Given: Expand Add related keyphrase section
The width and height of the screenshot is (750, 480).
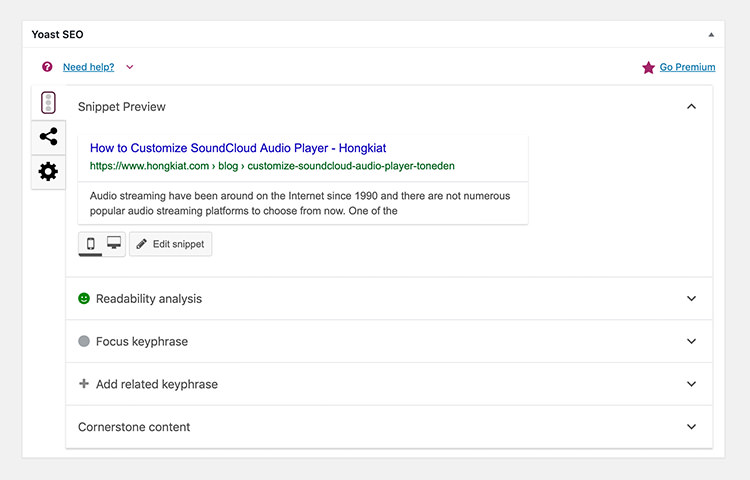Looking at the screenshot, I should coord(389,384).
